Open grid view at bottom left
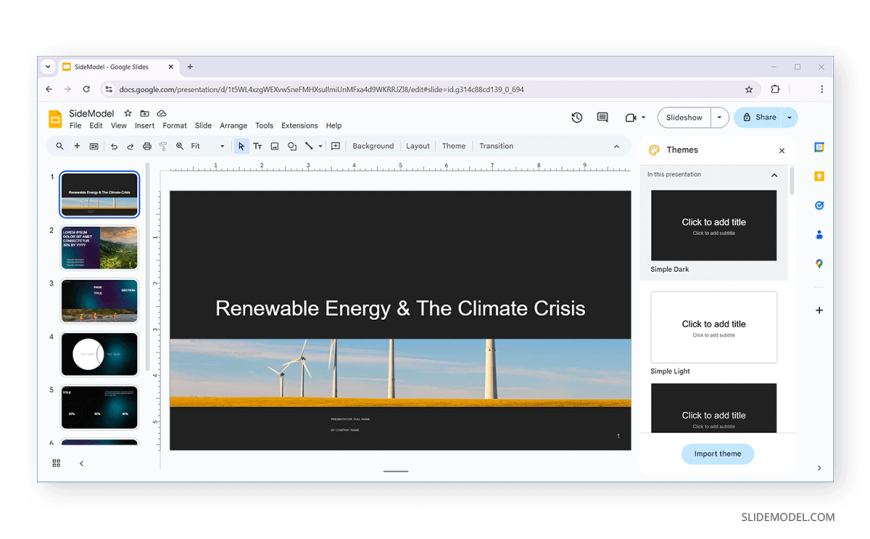 tap(56, 463)
